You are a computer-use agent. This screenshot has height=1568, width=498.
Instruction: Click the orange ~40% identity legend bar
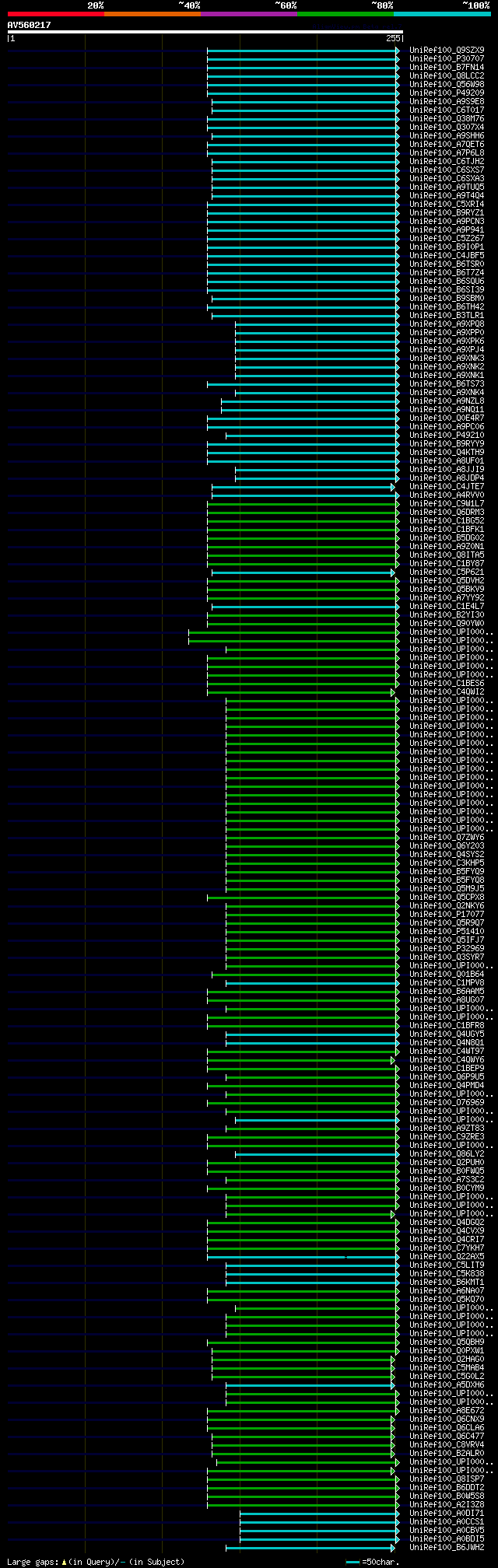[x=153, y=13]
